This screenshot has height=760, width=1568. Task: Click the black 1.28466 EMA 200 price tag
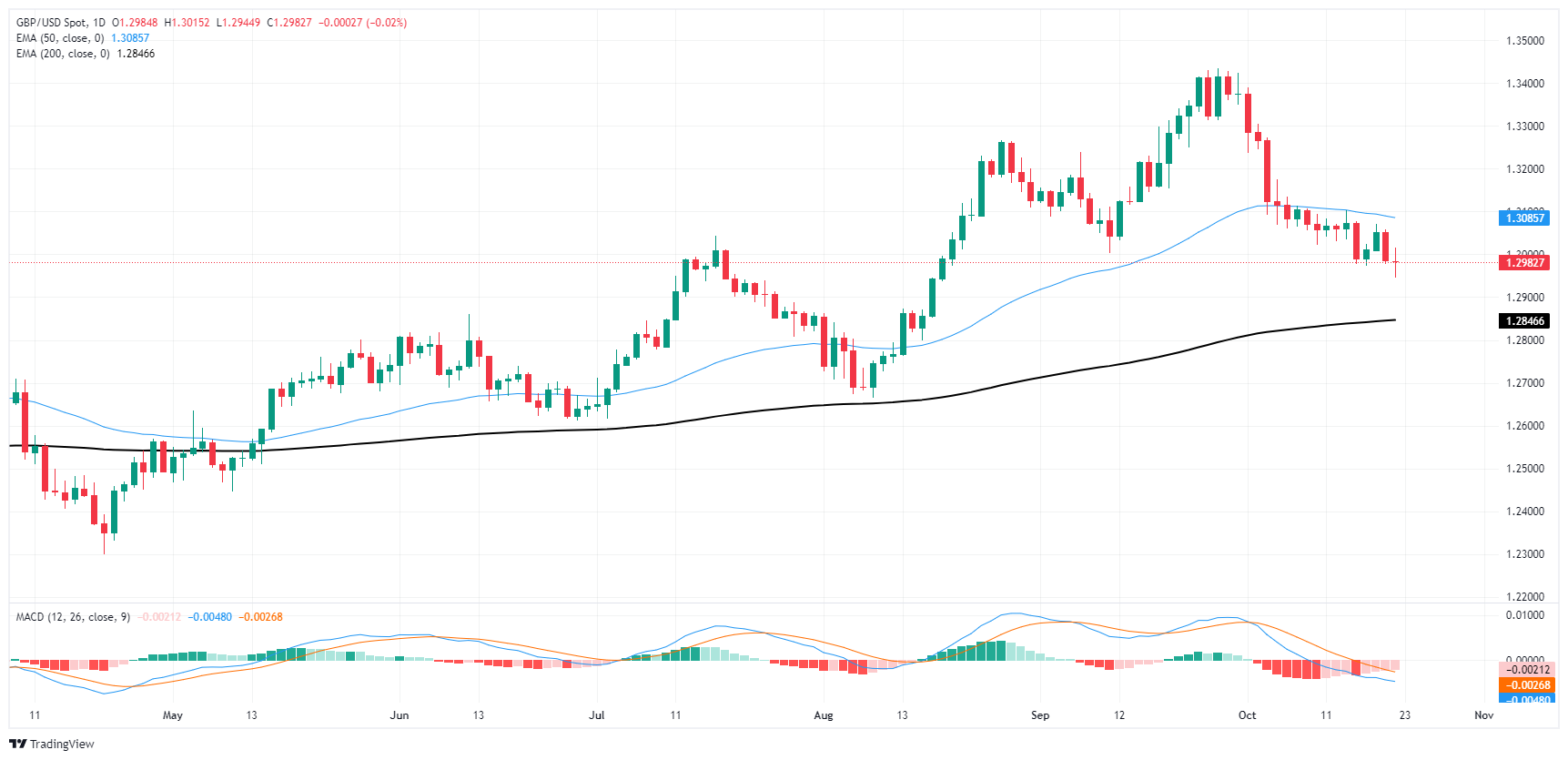pyautogui.click(x=1523, y=320)
